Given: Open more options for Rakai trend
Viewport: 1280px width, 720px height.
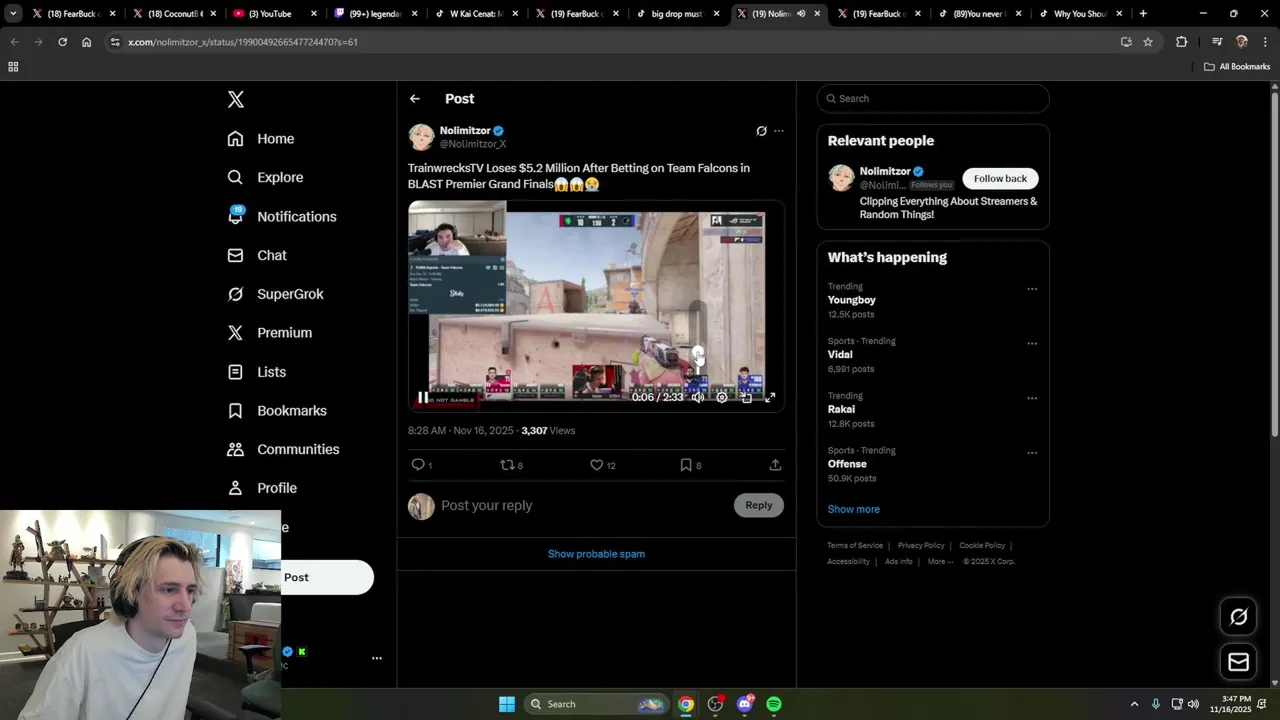Looking at the screenshot, I should (1032, 398).
